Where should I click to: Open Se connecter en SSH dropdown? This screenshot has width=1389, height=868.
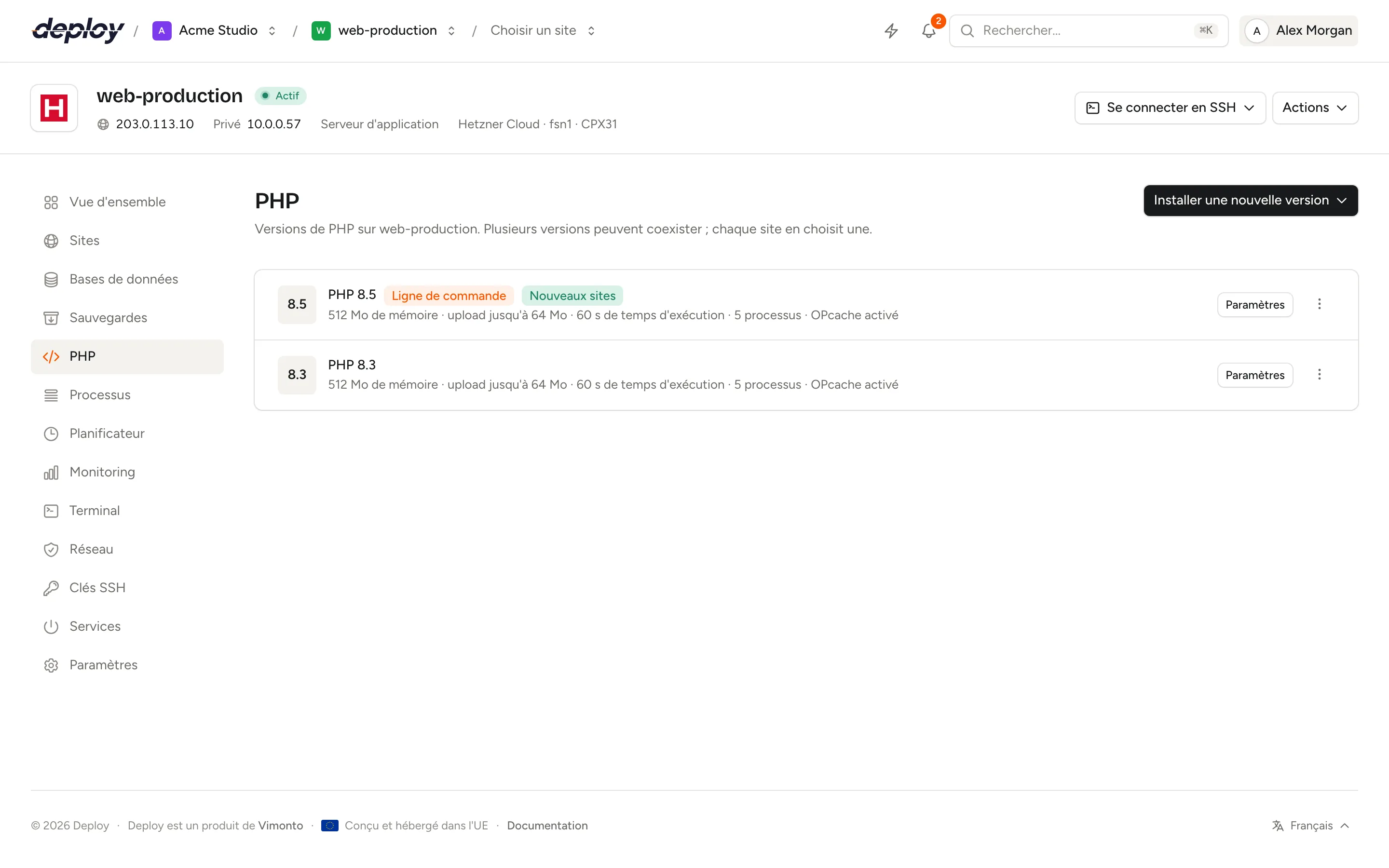point(1170,108)
